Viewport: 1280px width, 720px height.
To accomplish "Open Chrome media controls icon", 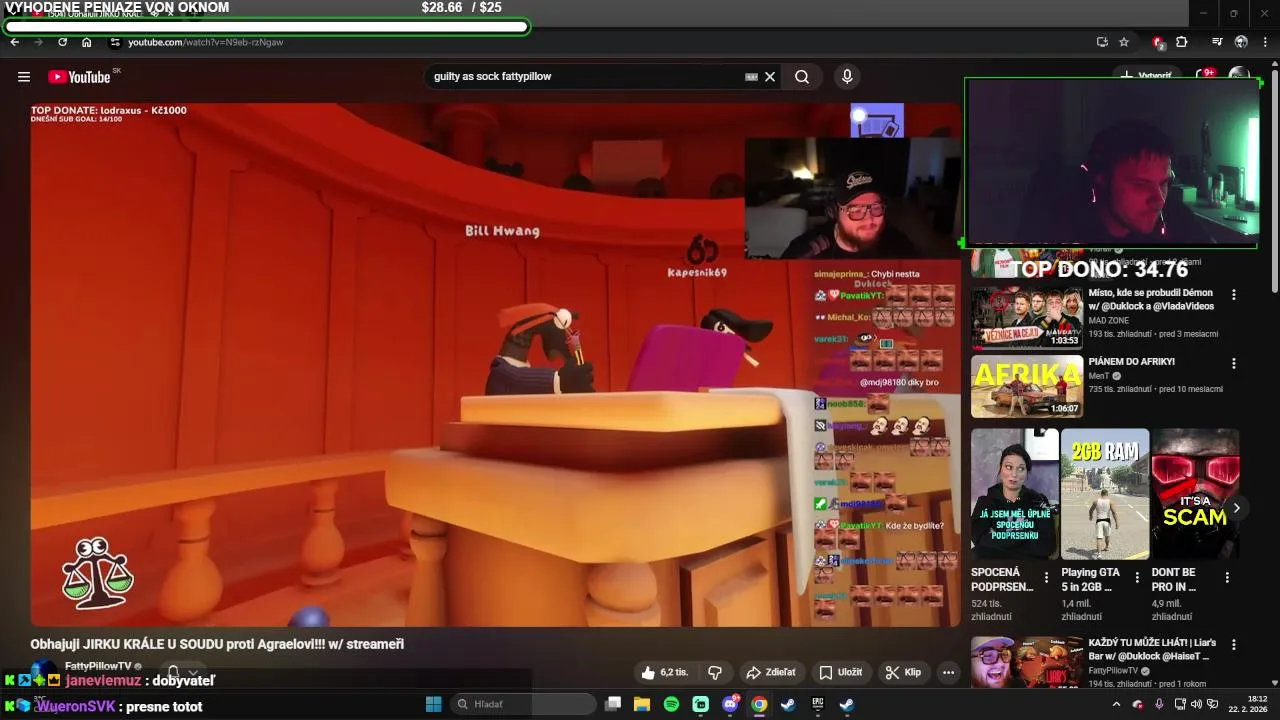I will pyautogui.click(x=1217, y=42).
